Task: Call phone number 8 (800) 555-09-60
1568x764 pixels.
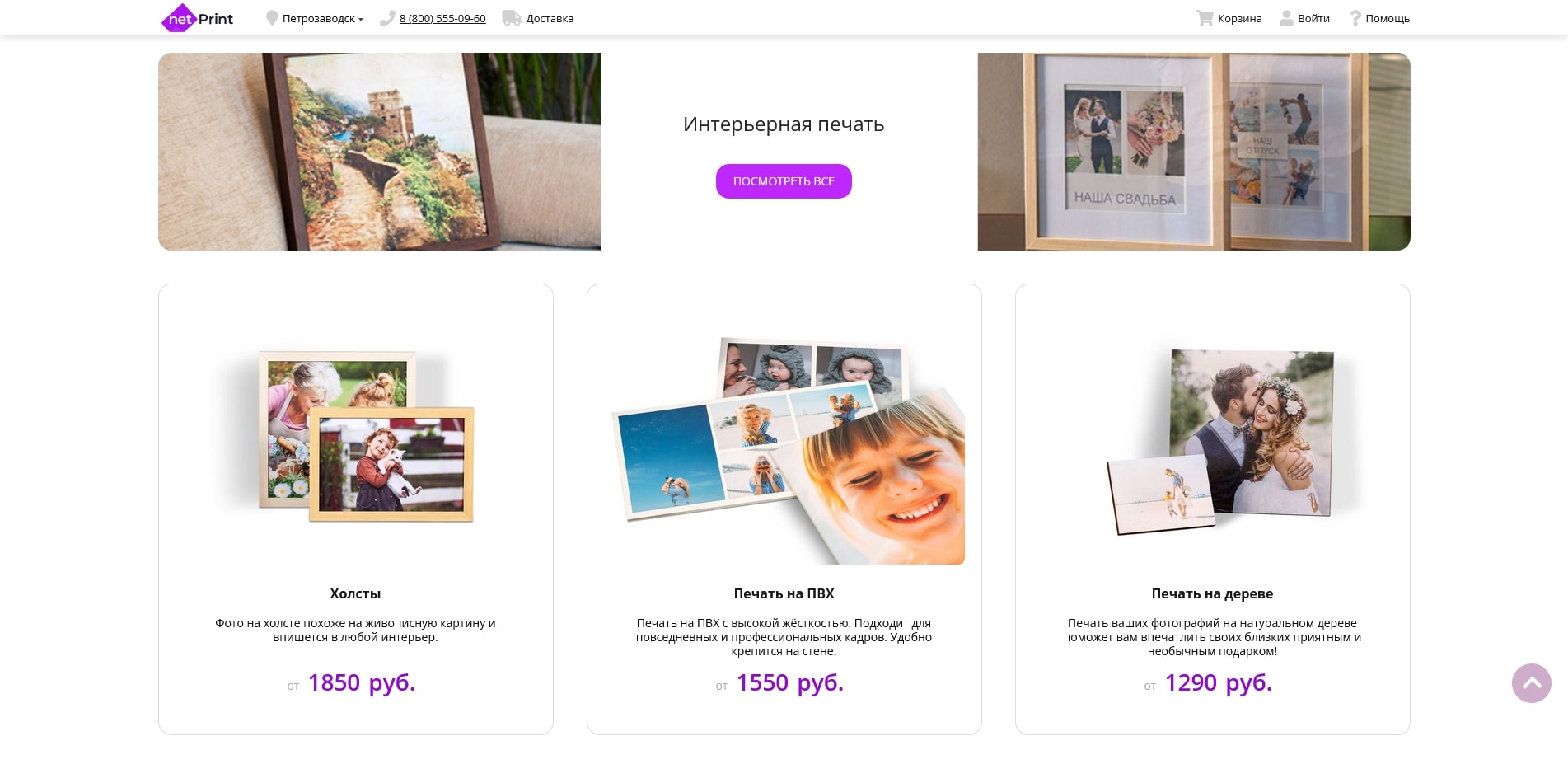Action: [x=442, y=18]
